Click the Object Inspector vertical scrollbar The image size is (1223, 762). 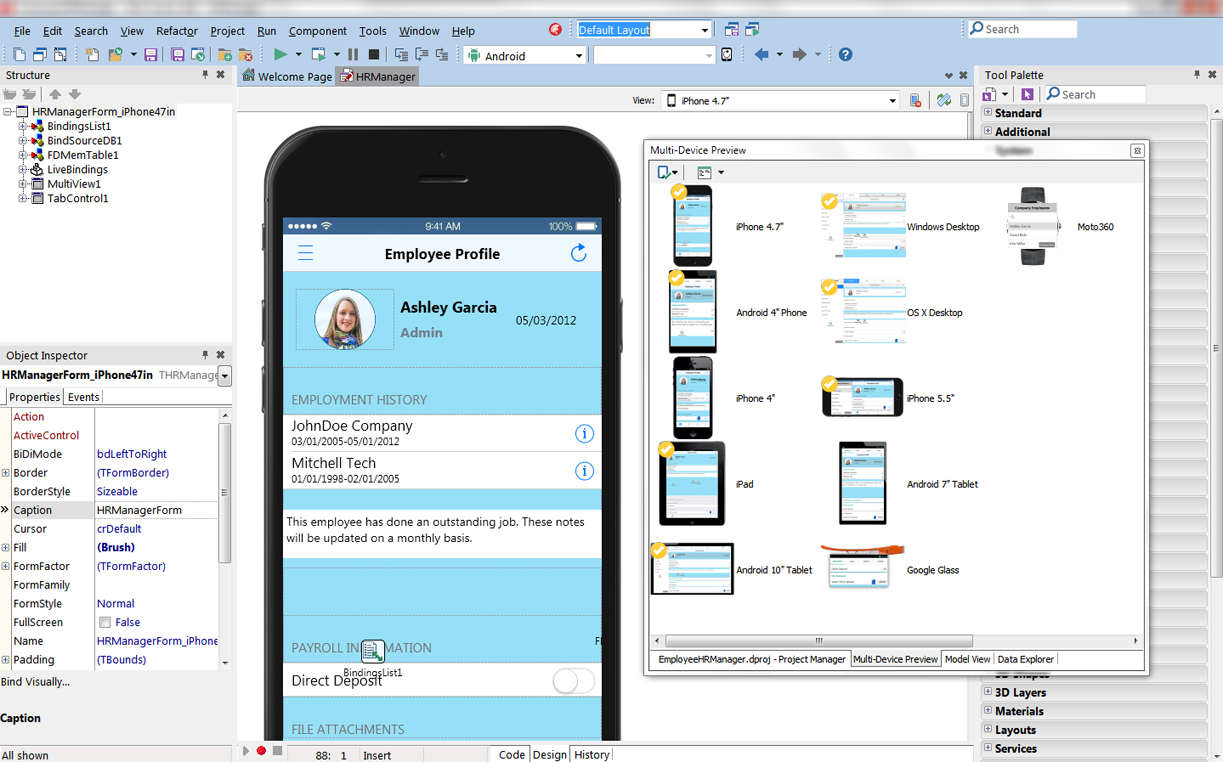(225, 491)
